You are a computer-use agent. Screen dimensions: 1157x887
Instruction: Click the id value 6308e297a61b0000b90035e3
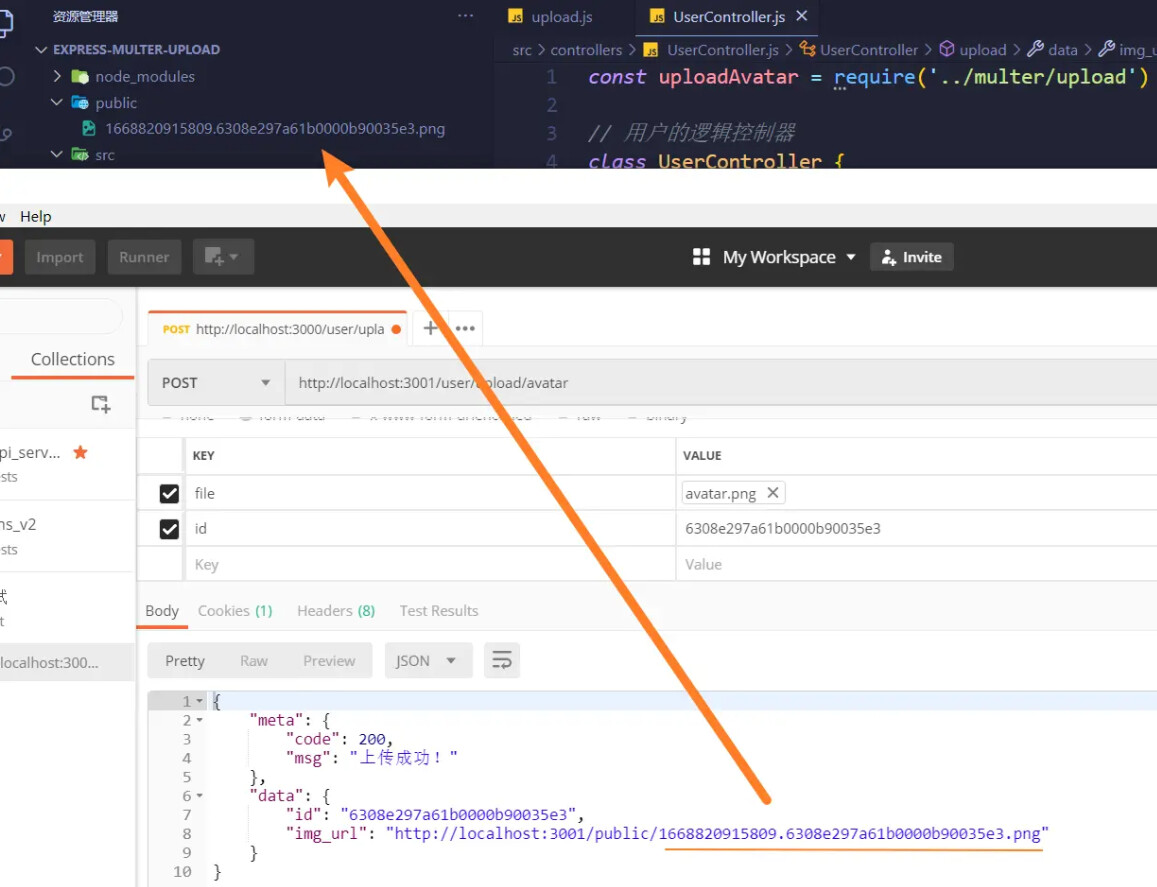pos(782,528)
